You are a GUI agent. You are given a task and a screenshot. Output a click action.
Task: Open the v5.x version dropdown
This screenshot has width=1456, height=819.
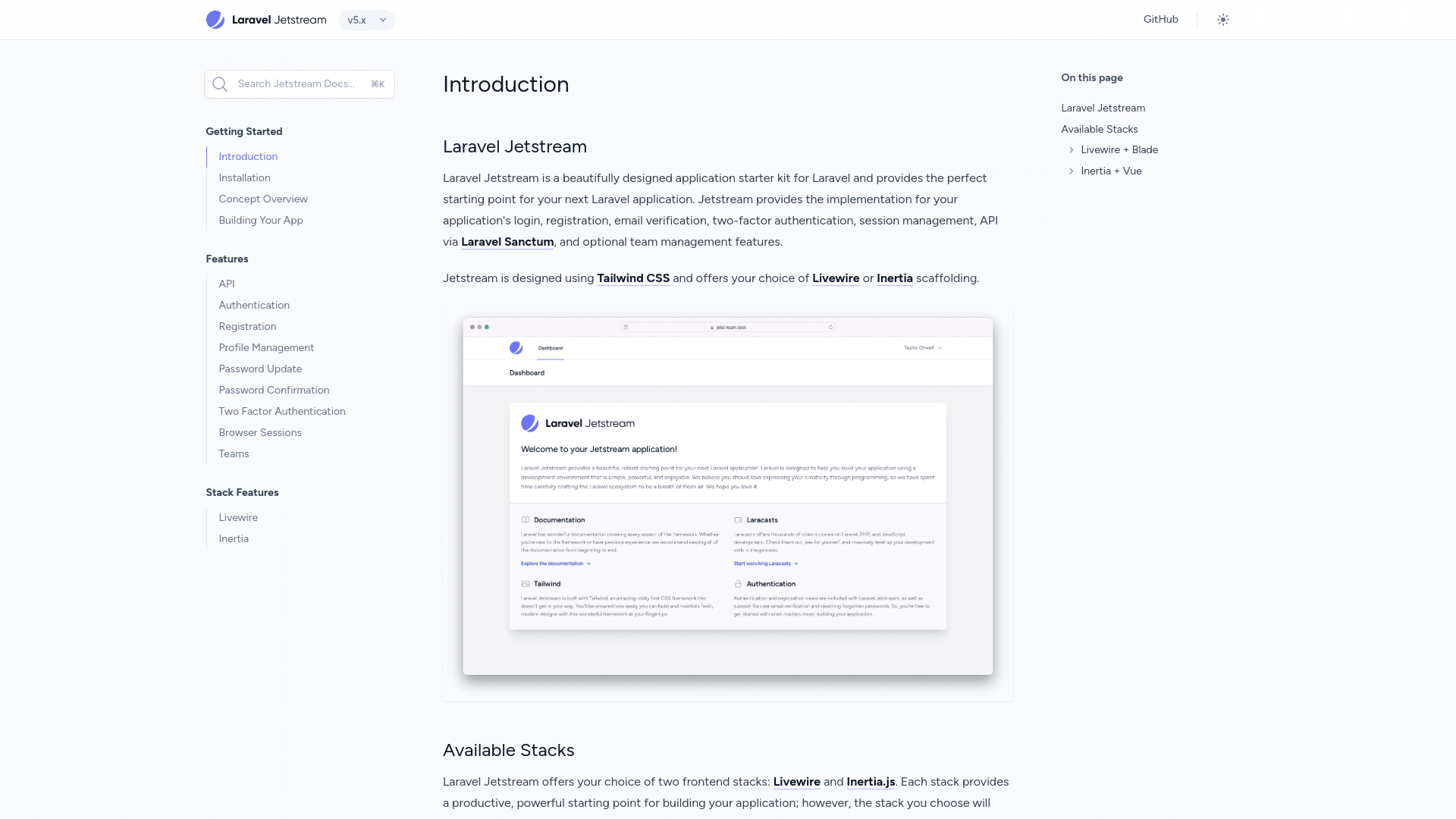[367, 20]
